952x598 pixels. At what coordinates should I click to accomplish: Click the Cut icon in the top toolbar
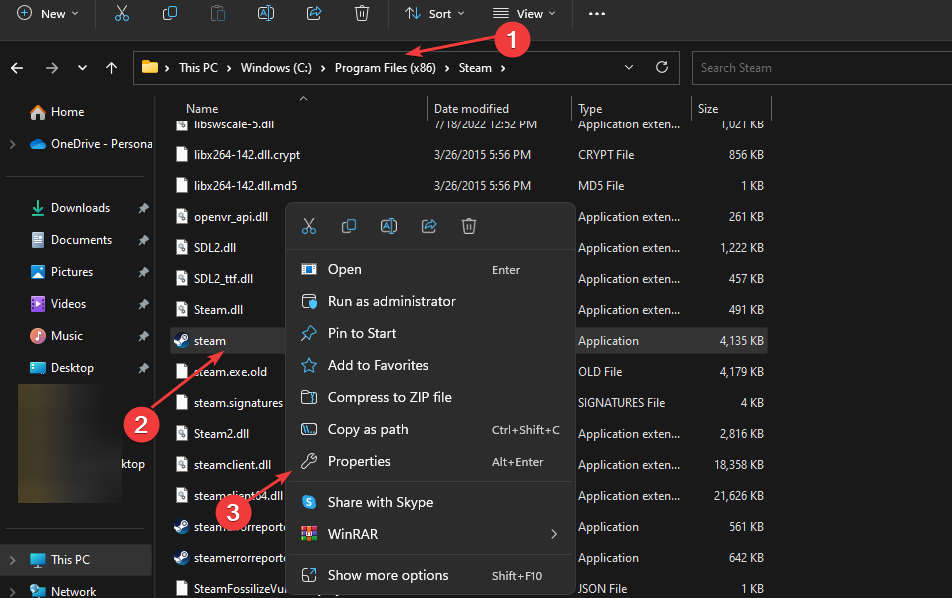pyautogui.click(x=122, y=13)
